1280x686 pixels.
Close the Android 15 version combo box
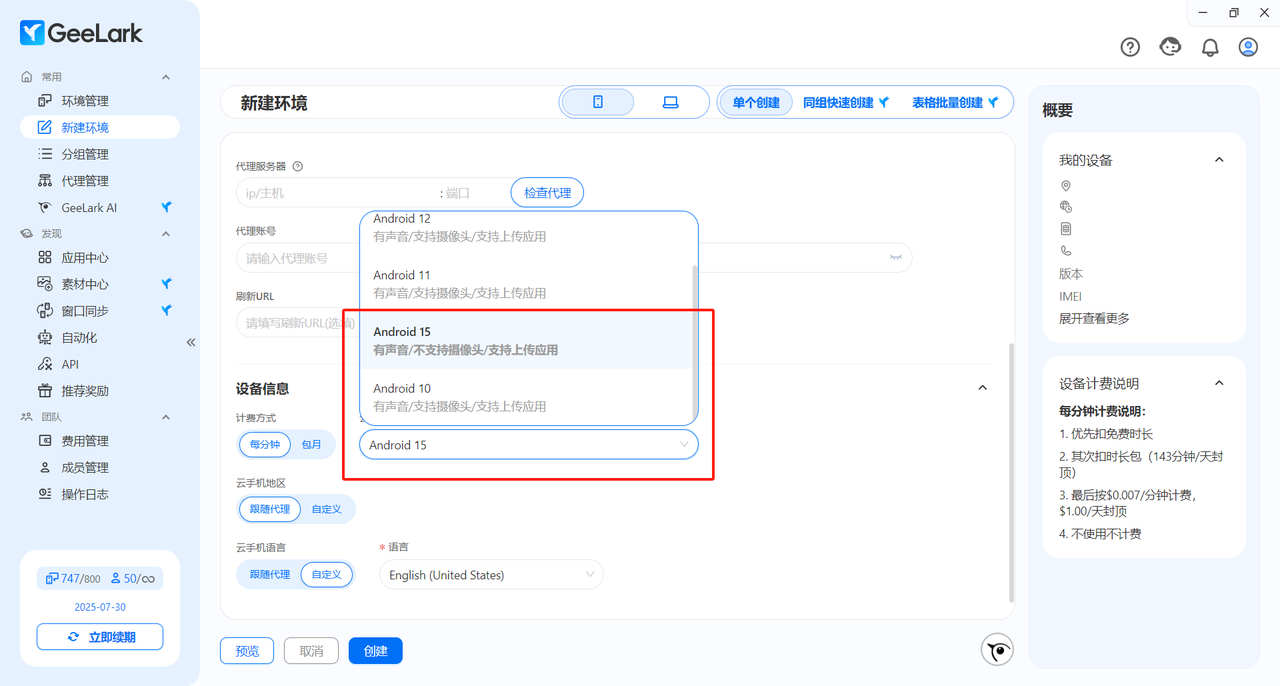pyautogui.click(x=529, y=445)
